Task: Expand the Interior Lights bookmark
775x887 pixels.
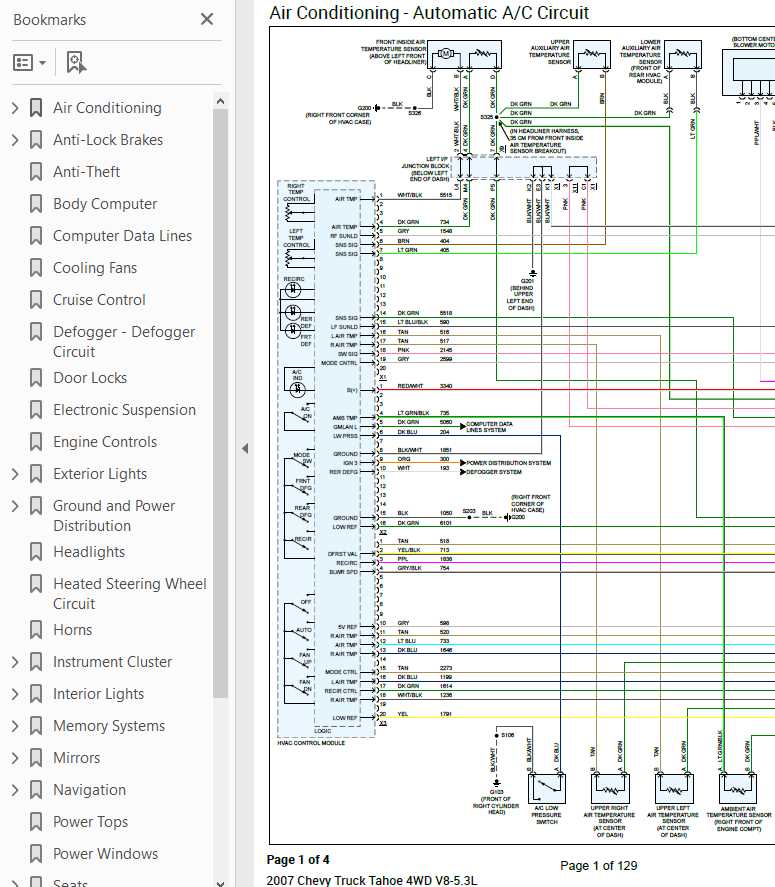Action: click(x=15, y=694)
